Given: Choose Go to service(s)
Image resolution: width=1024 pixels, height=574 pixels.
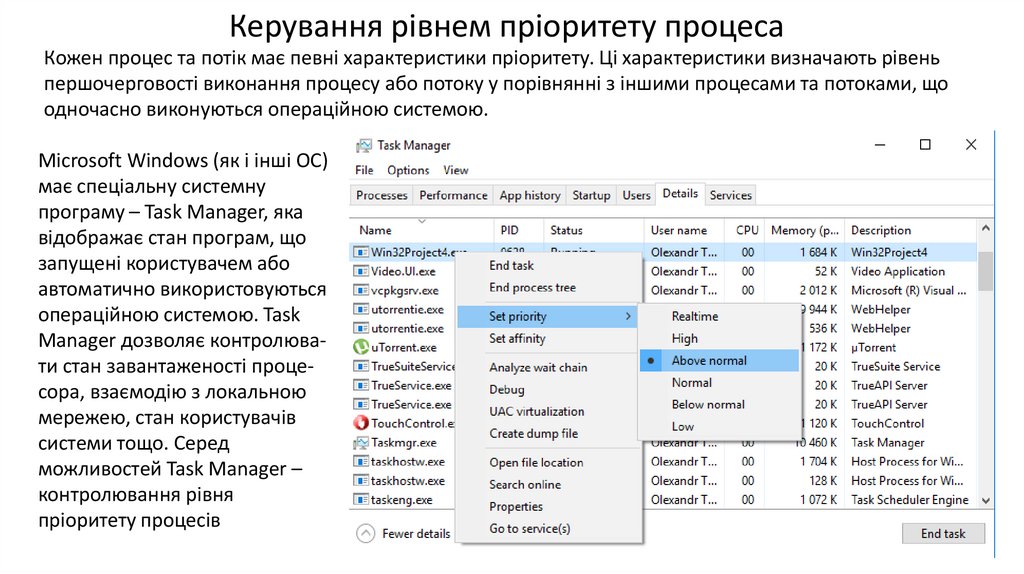Looking at the screenshot, I should pos(549,528).
